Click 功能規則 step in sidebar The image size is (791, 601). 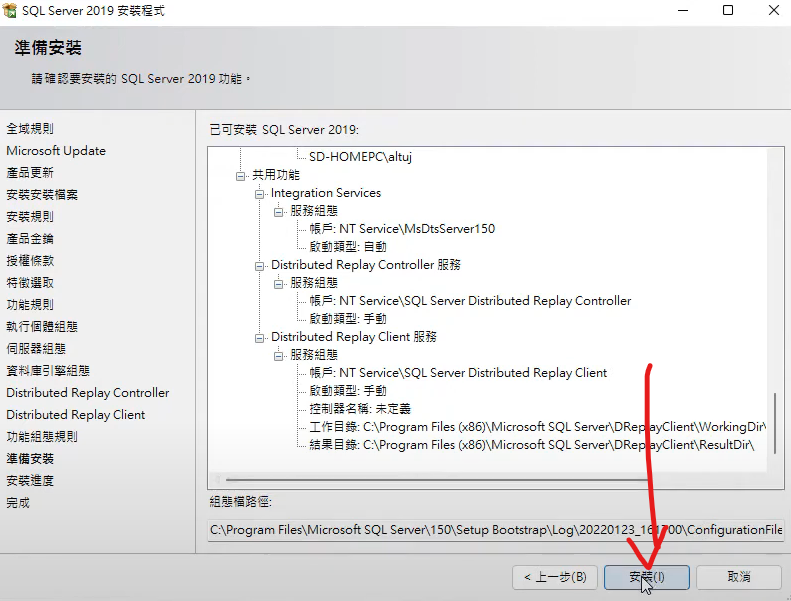tap(30, 305)
